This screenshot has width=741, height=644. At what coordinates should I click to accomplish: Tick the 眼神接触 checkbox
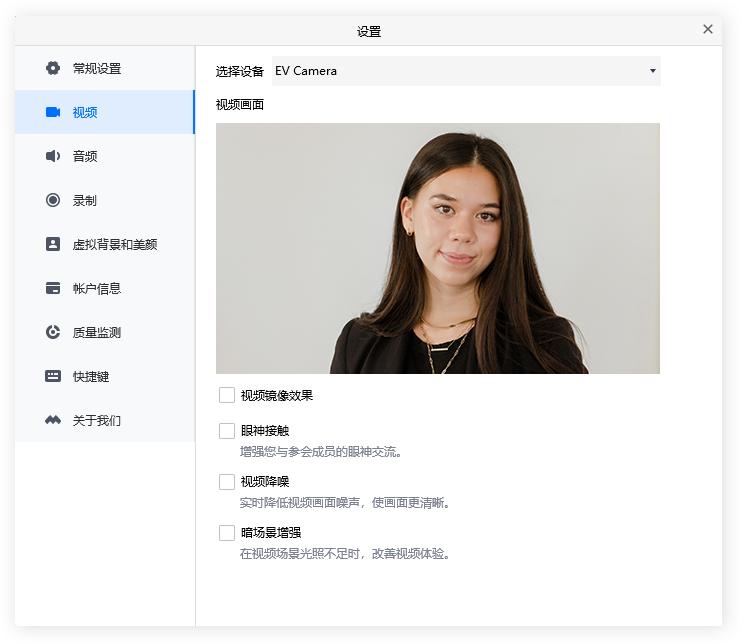click(x=227, y=430)
